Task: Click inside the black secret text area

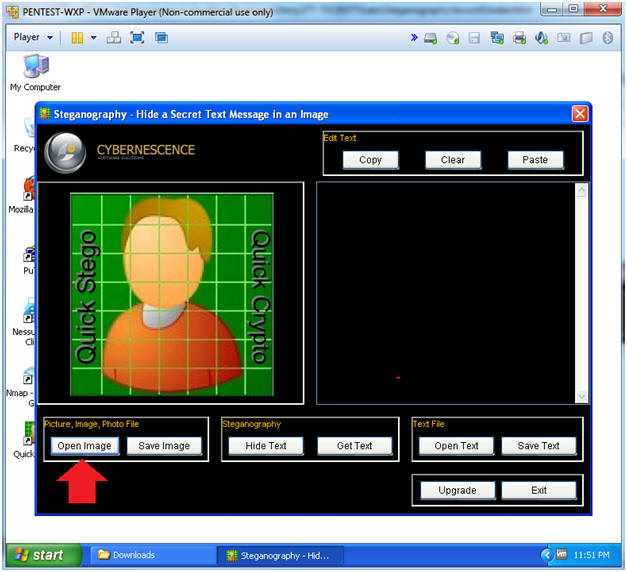Action: (x=446, y=293)
